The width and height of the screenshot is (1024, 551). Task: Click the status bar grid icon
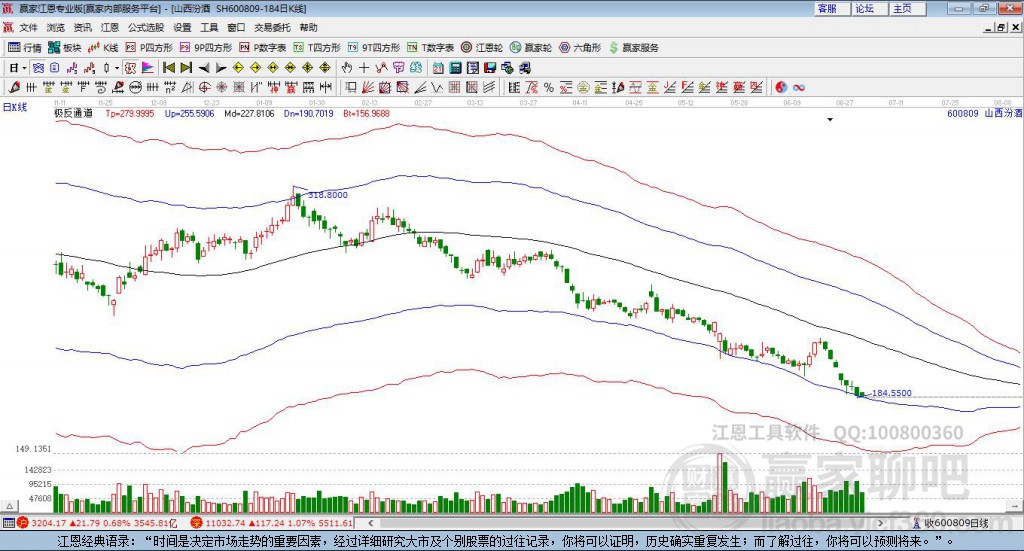[x=8, y=523]
